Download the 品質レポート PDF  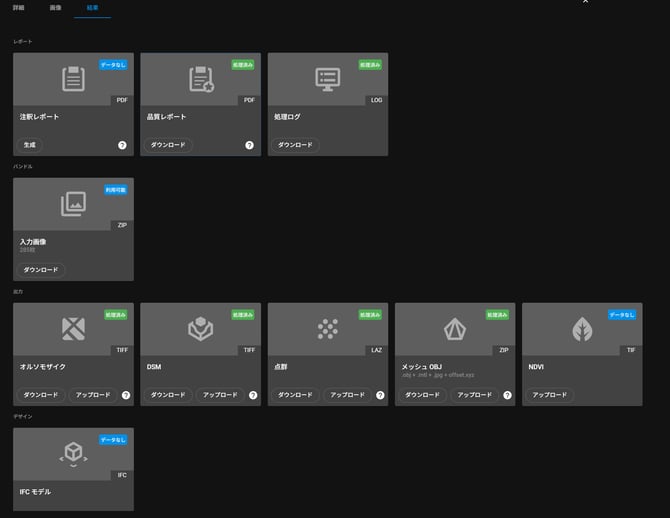tap(168, 145)
